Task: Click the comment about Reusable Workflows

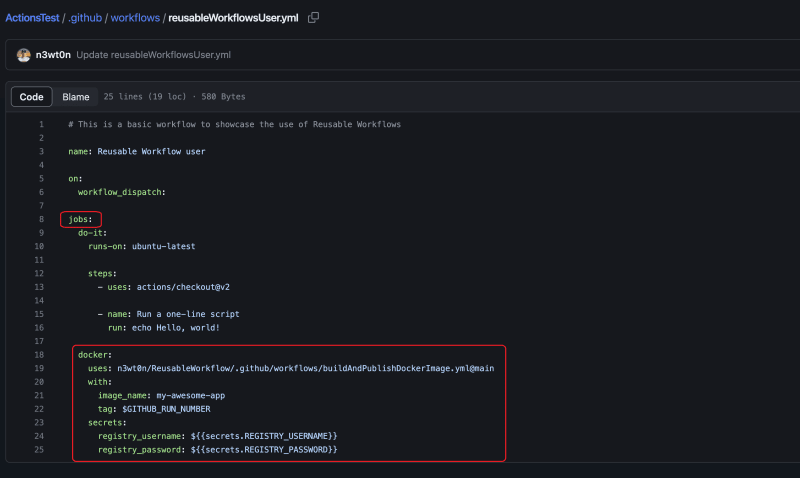Action: 235,124
